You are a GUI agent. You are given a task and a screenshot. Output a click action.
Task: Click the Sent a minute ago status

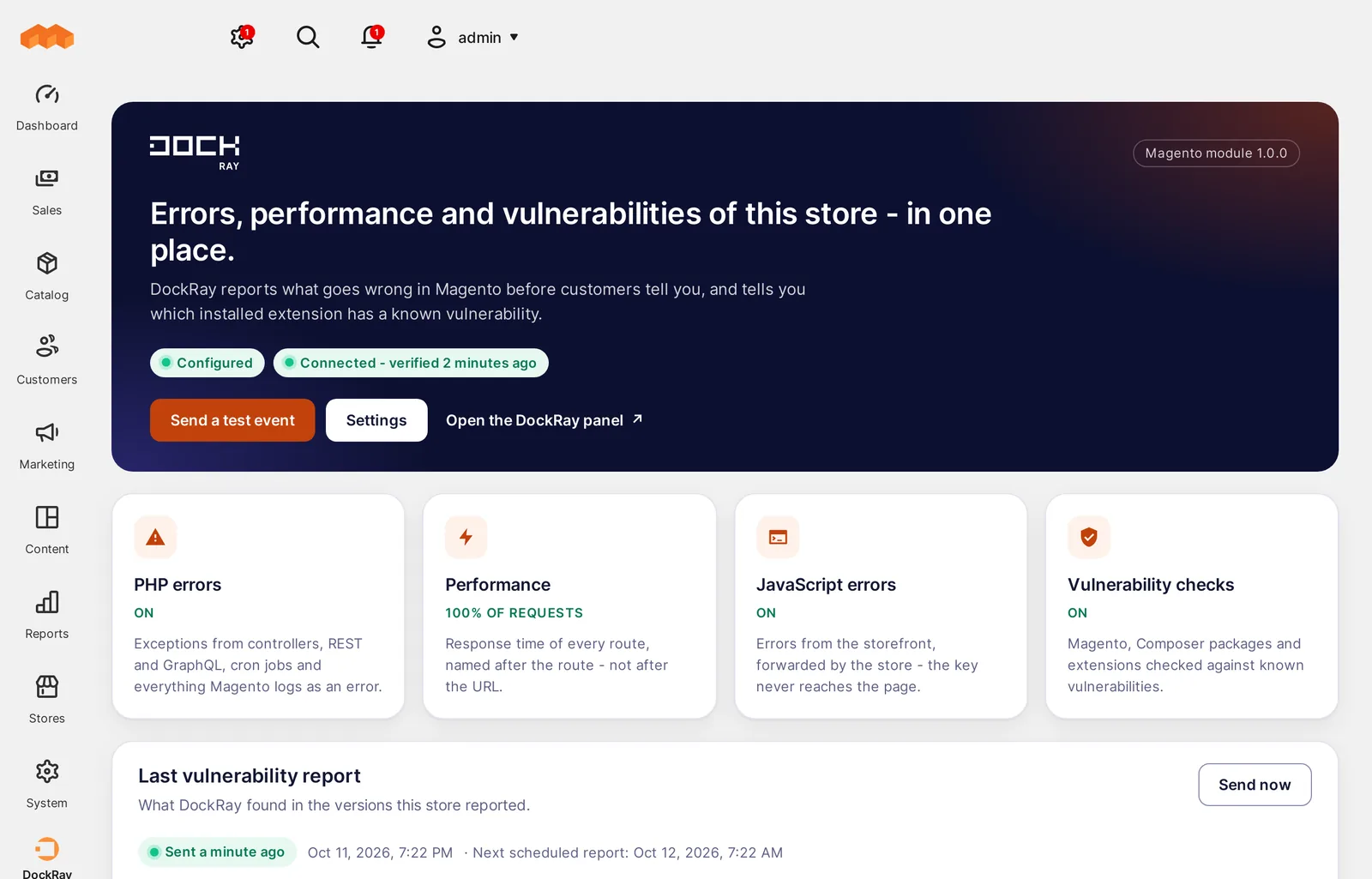pyautogui.click(x=217, y=852)
